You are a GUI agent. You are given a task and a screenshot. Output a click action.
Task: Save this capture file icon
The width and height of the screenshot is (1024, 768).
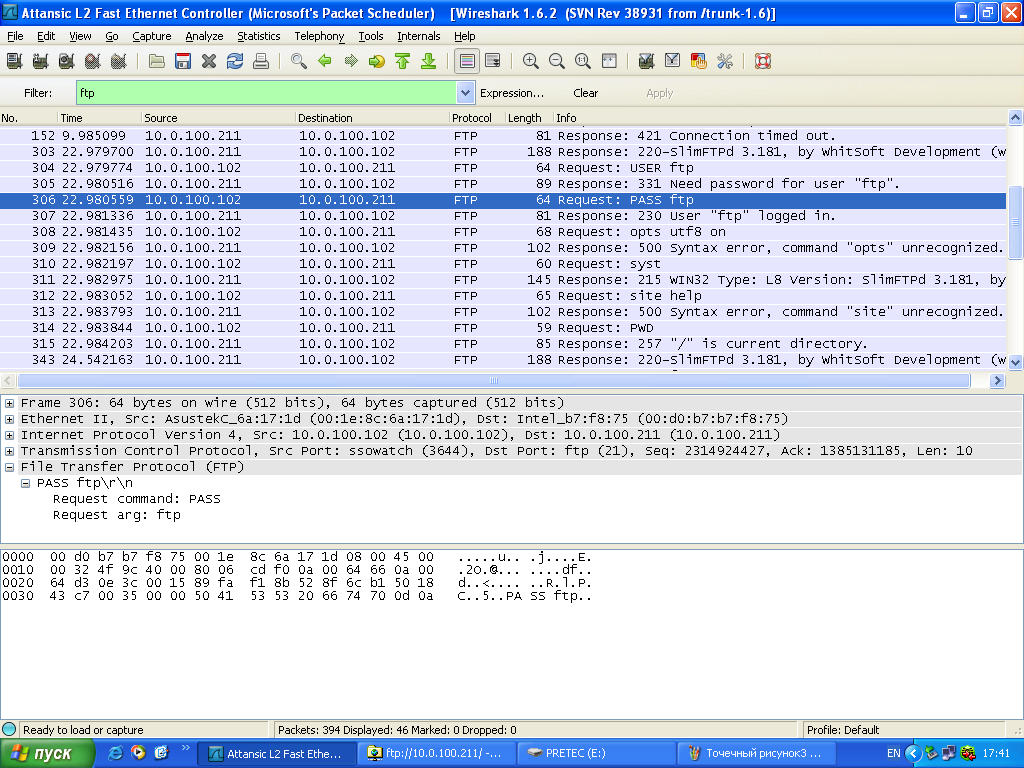point(183,61)
